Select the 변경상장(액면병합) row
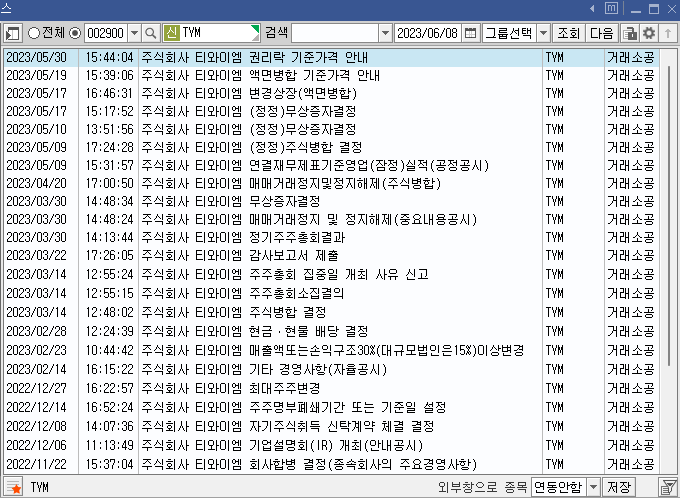Viewport: 680px width, 498px height. pyautogui.click(x=331, y=94)
